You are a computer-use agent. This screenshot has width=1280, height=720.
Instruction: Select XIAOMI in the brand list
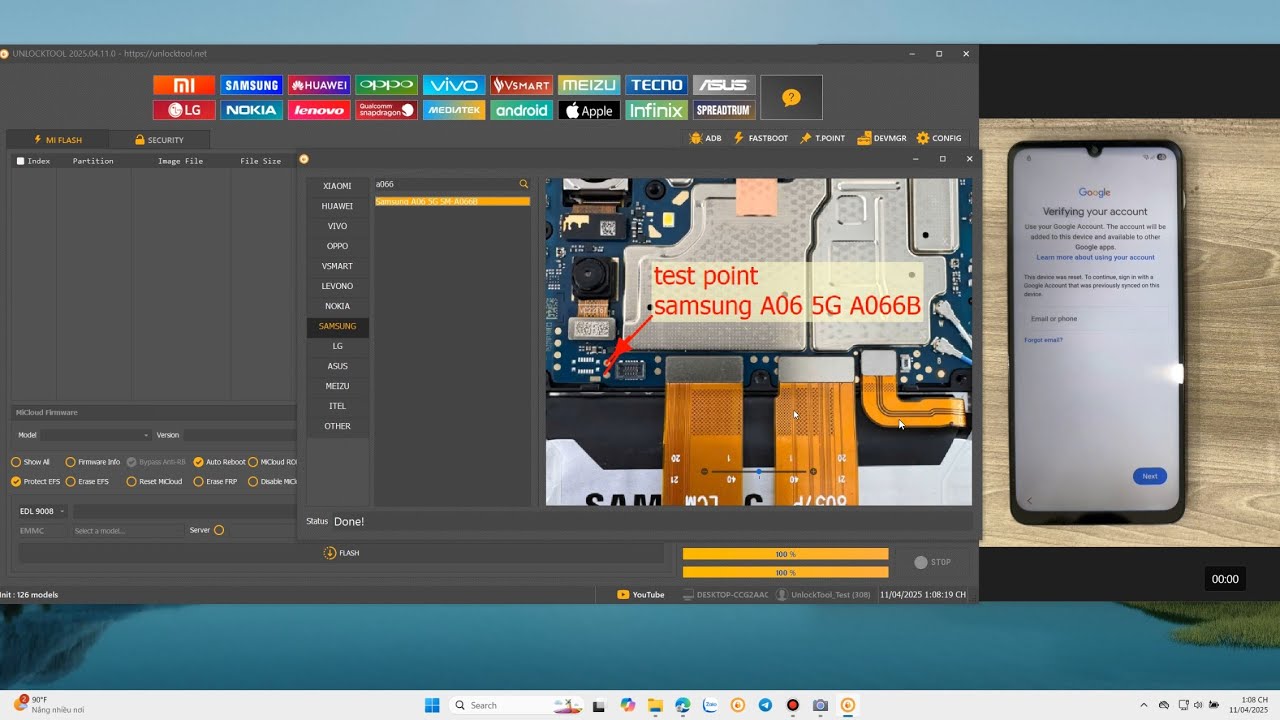(x=337, y=186)
